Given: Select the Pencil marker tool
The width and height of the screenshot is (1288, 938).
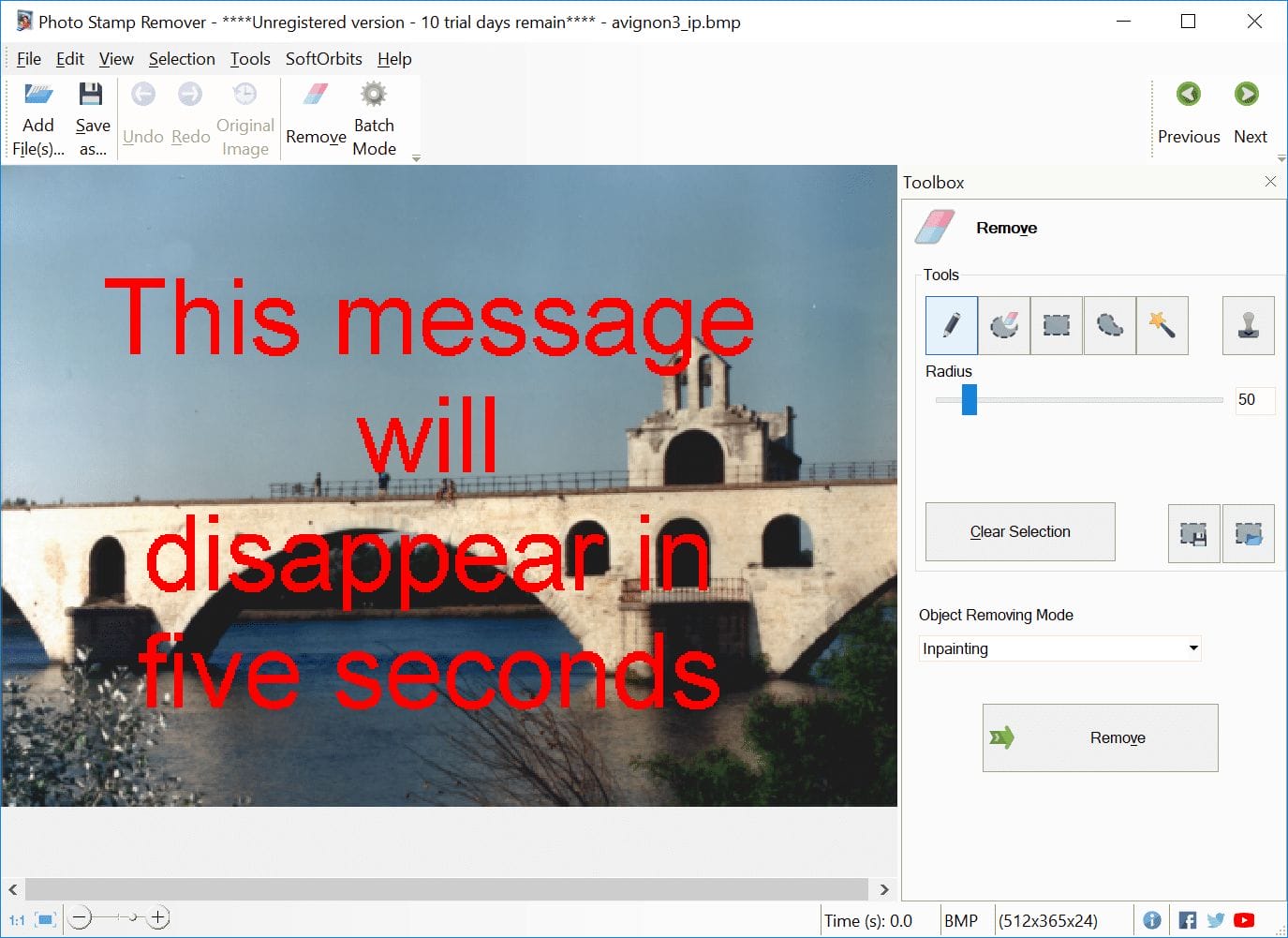Looking at the screenshot, I should pyautogui.click(x=951, y=325).
